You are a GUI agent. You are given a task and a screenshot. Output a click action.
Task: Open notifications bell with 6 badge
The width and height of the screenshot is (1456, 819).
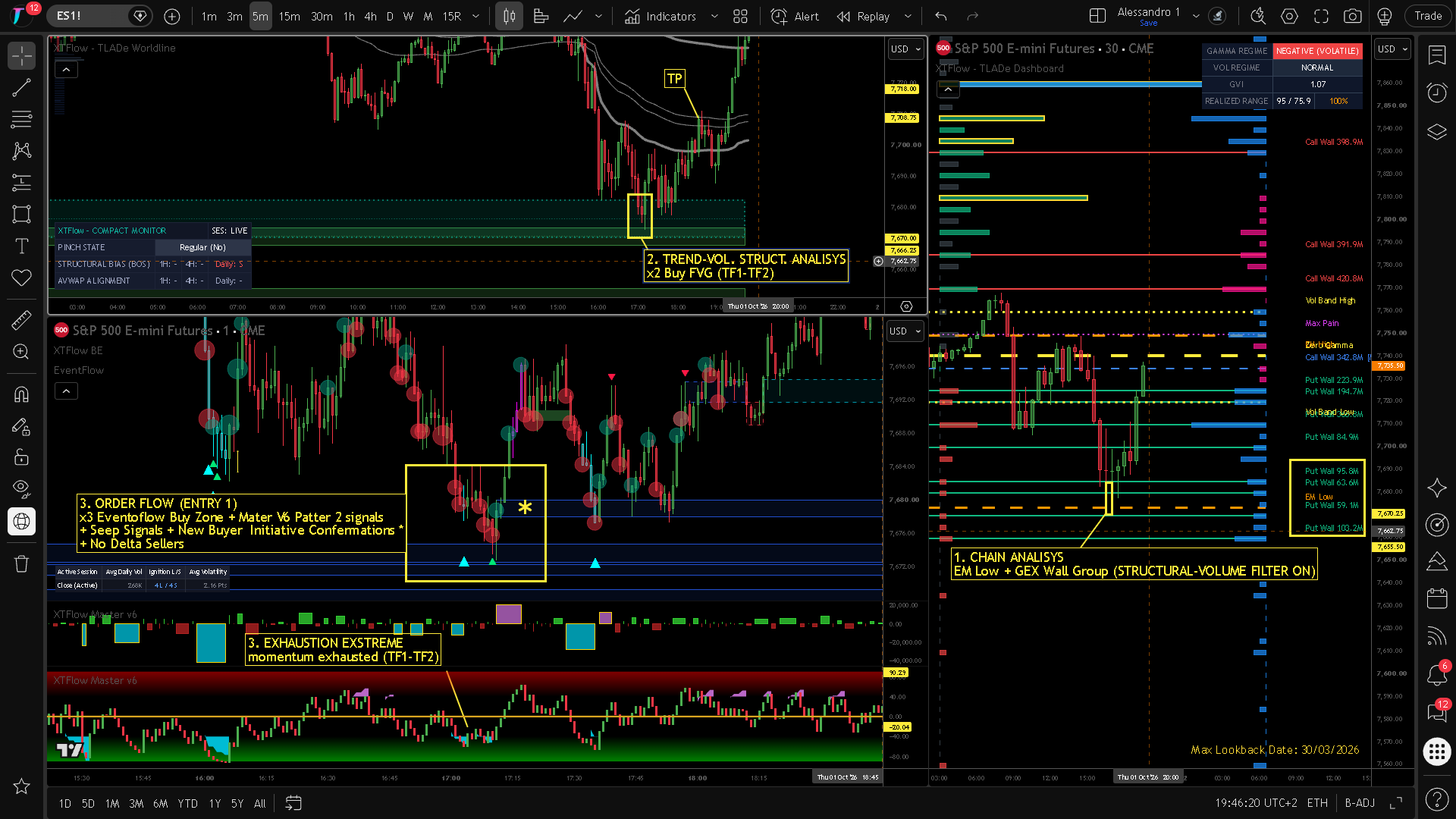(1437, 673)
